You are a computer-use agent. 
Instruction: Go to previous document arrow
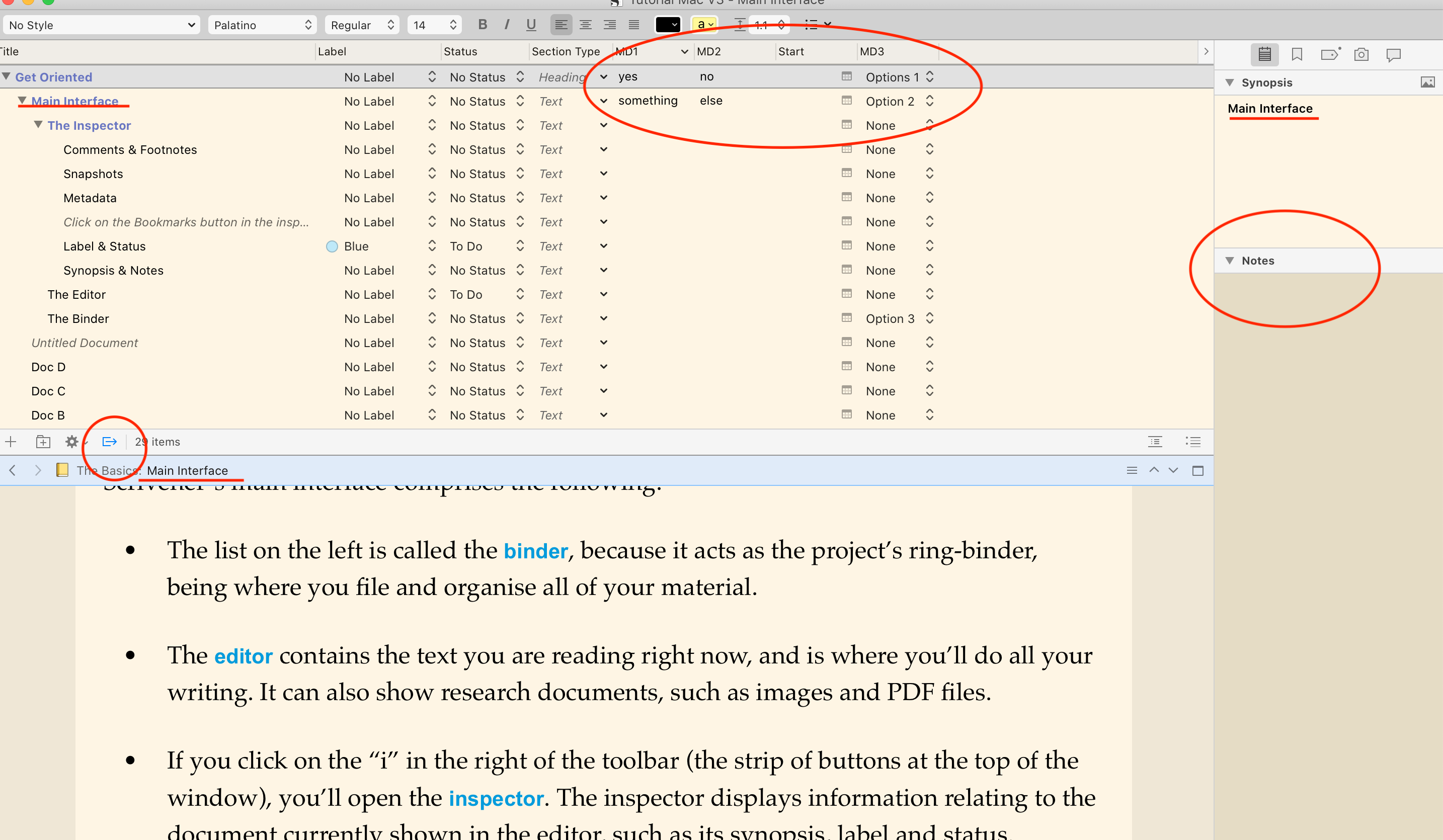tap(1154, 470)
